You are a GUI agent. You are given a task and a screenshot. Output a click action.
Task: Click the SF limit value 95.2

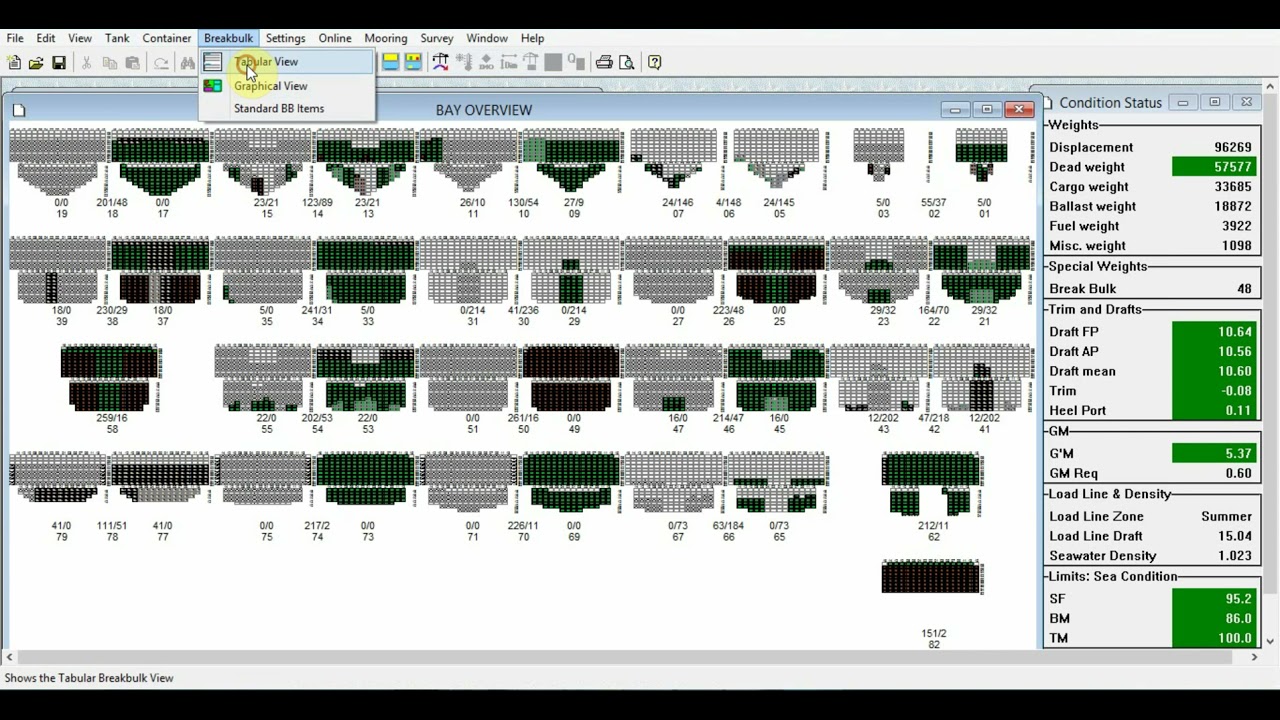tap(1213, 599)
